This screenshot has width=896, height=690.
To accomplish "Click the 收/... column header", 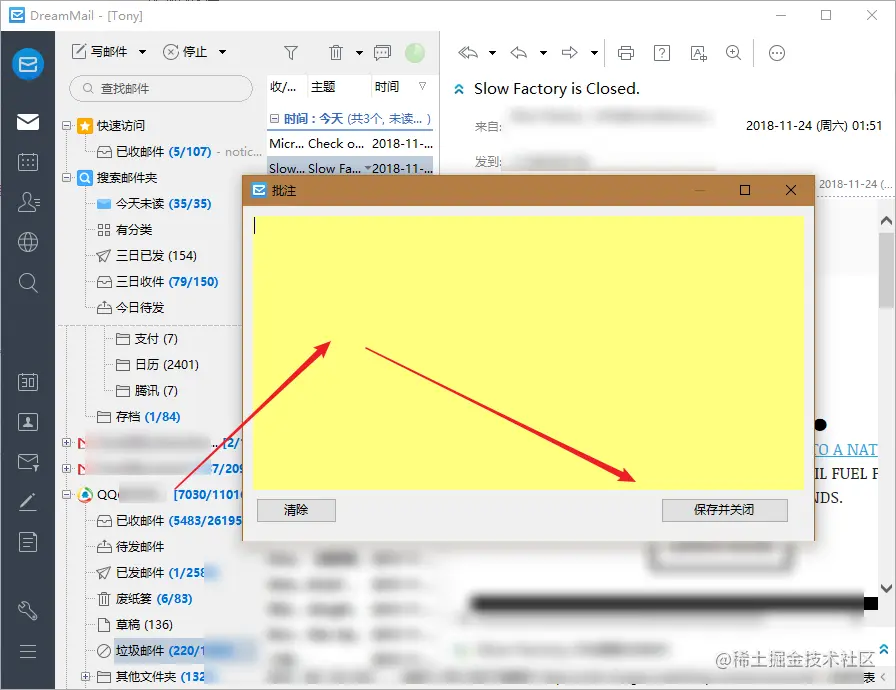I will pos(283,87).
